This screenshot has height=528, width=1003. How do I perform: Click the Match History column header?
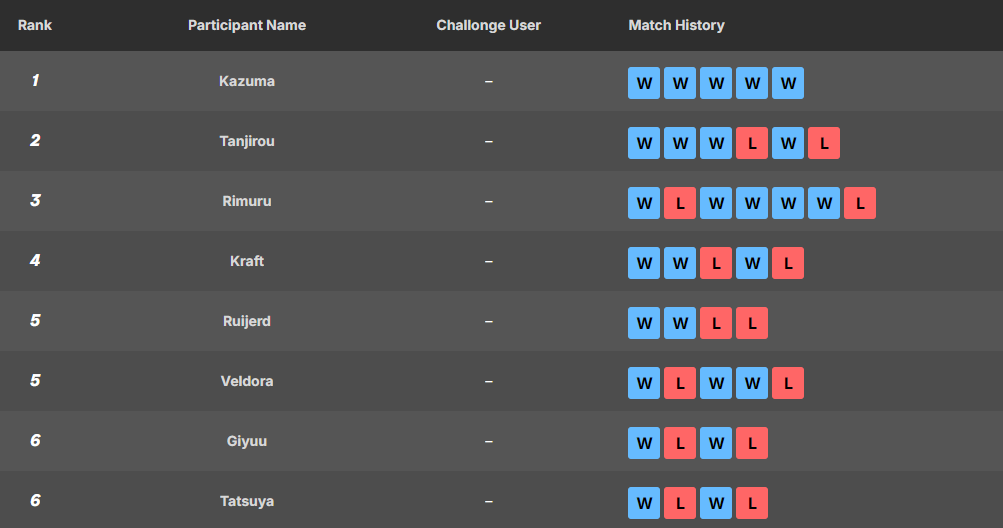676,25
